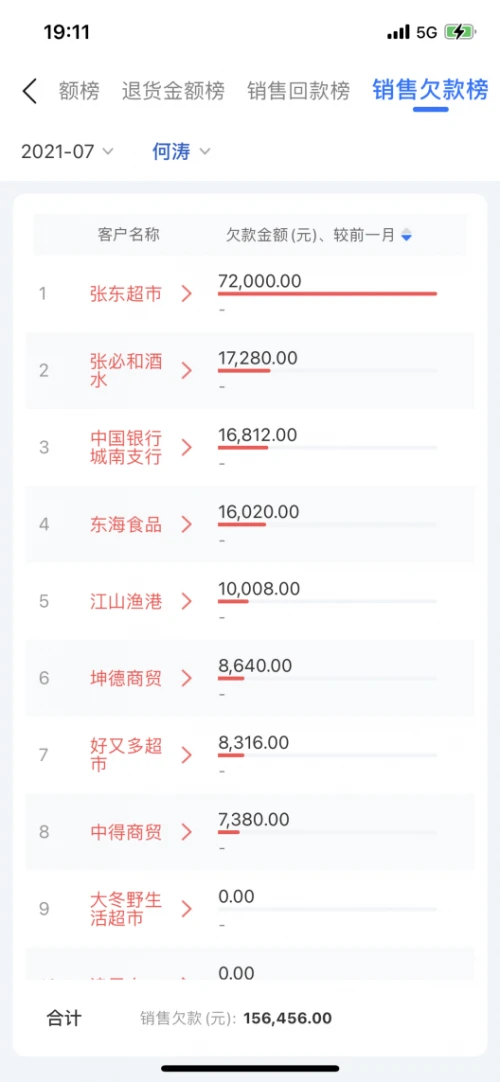Viewport: 500px width, 1082px height.
Task: Open details arrow for 江山渔港
Action: (x=186, y=601)
